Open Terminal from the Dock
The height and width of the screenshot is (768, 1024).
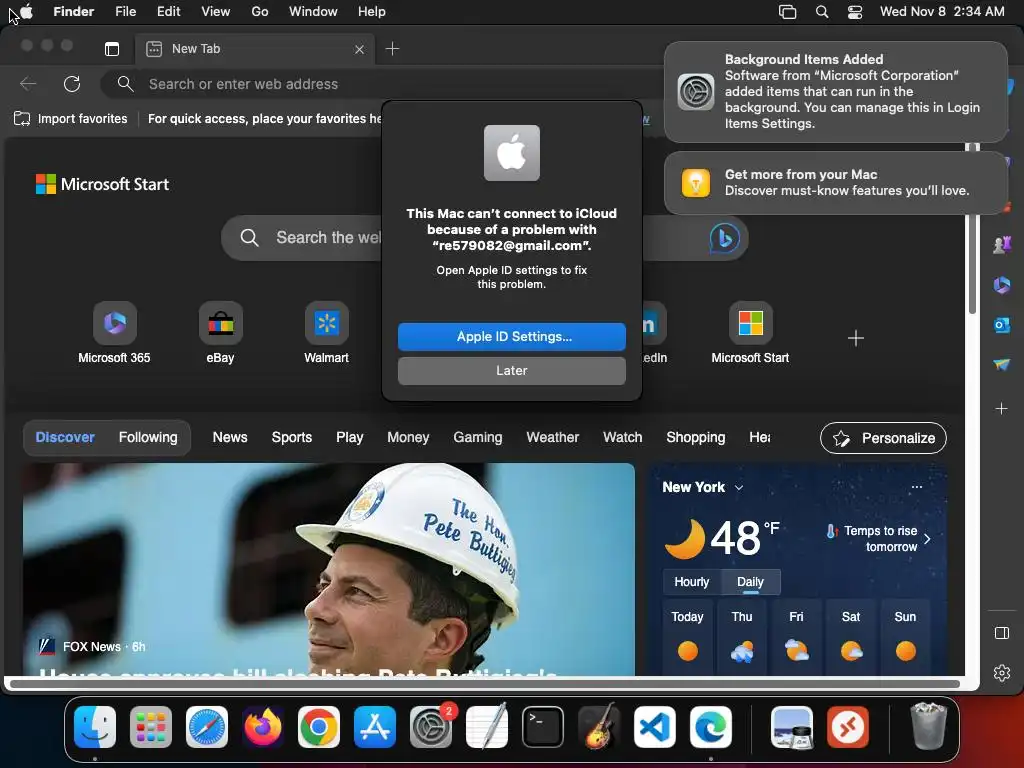click(x=543, y=727)
